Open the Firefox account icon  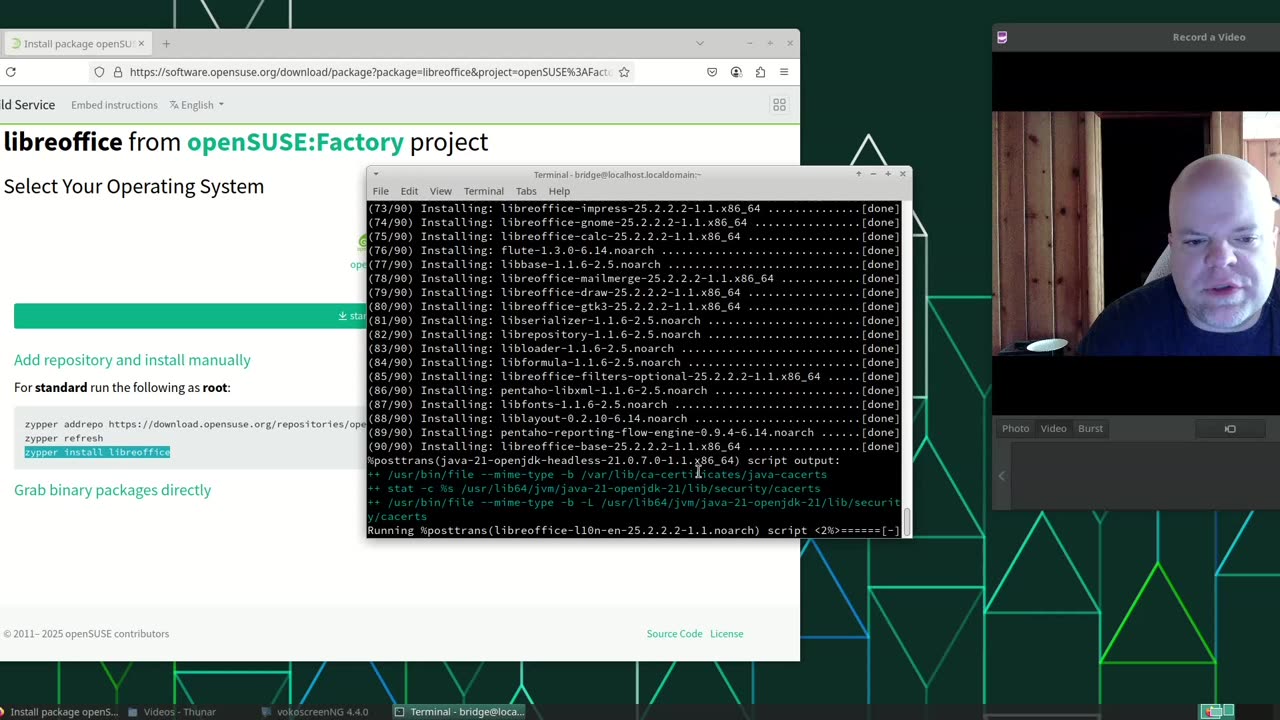736,72
